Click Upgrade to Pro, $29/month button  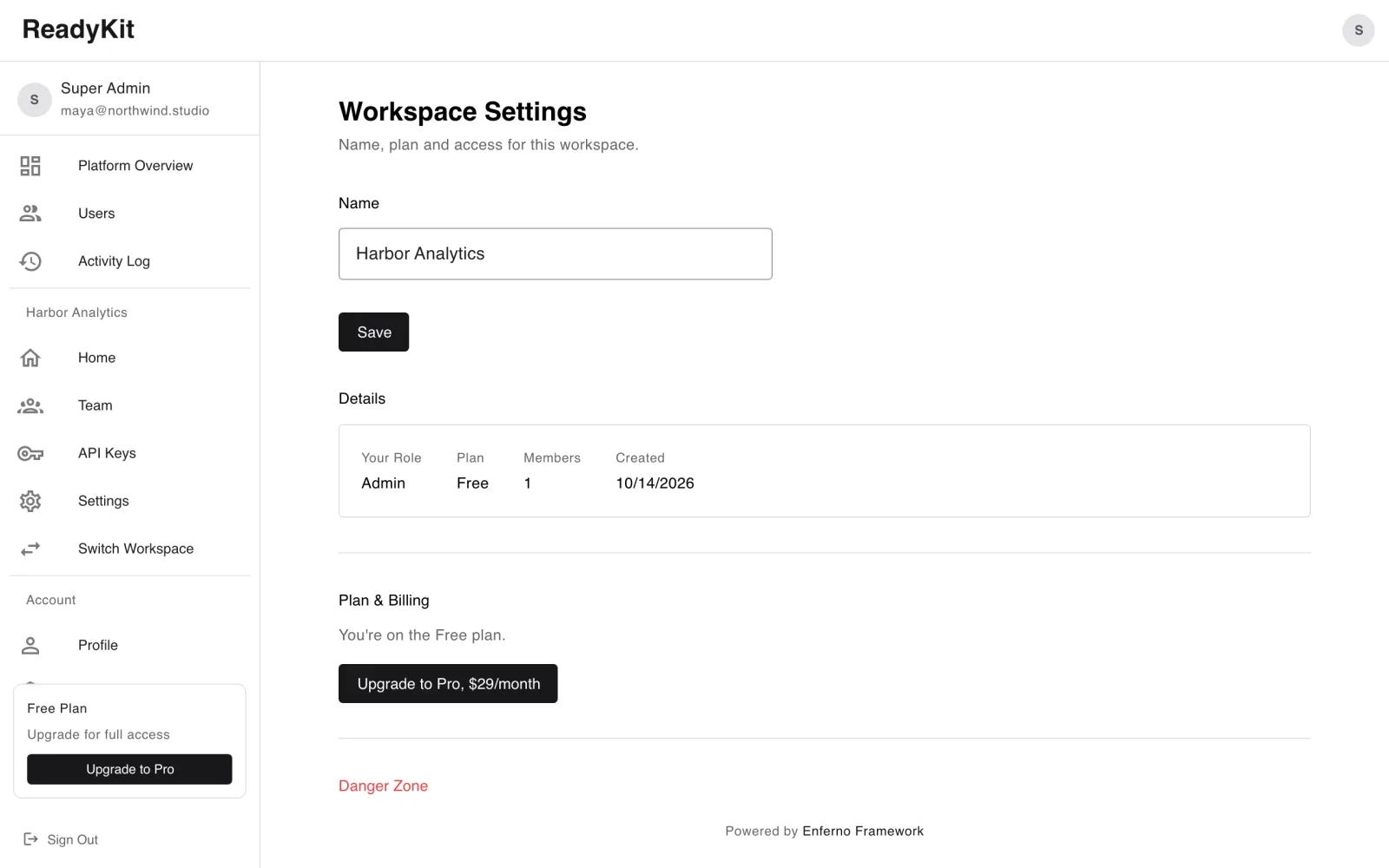point(448,684)
